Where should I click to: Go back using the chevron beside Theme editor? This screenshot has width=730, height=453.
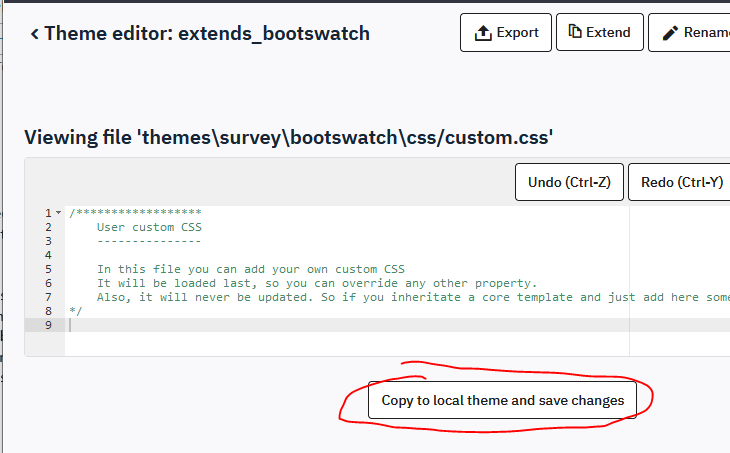[34, 34]
